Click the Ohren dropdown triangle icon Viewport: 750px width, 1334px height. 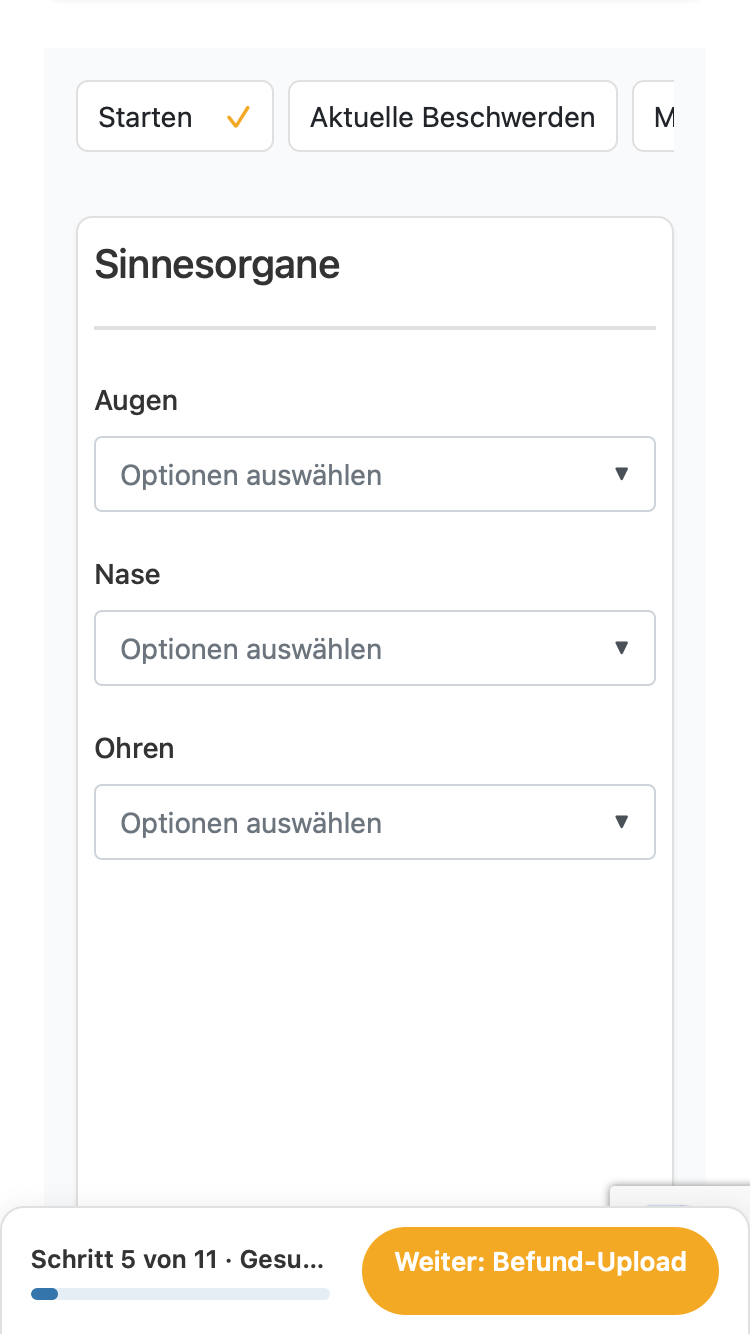tap(621, 822)
